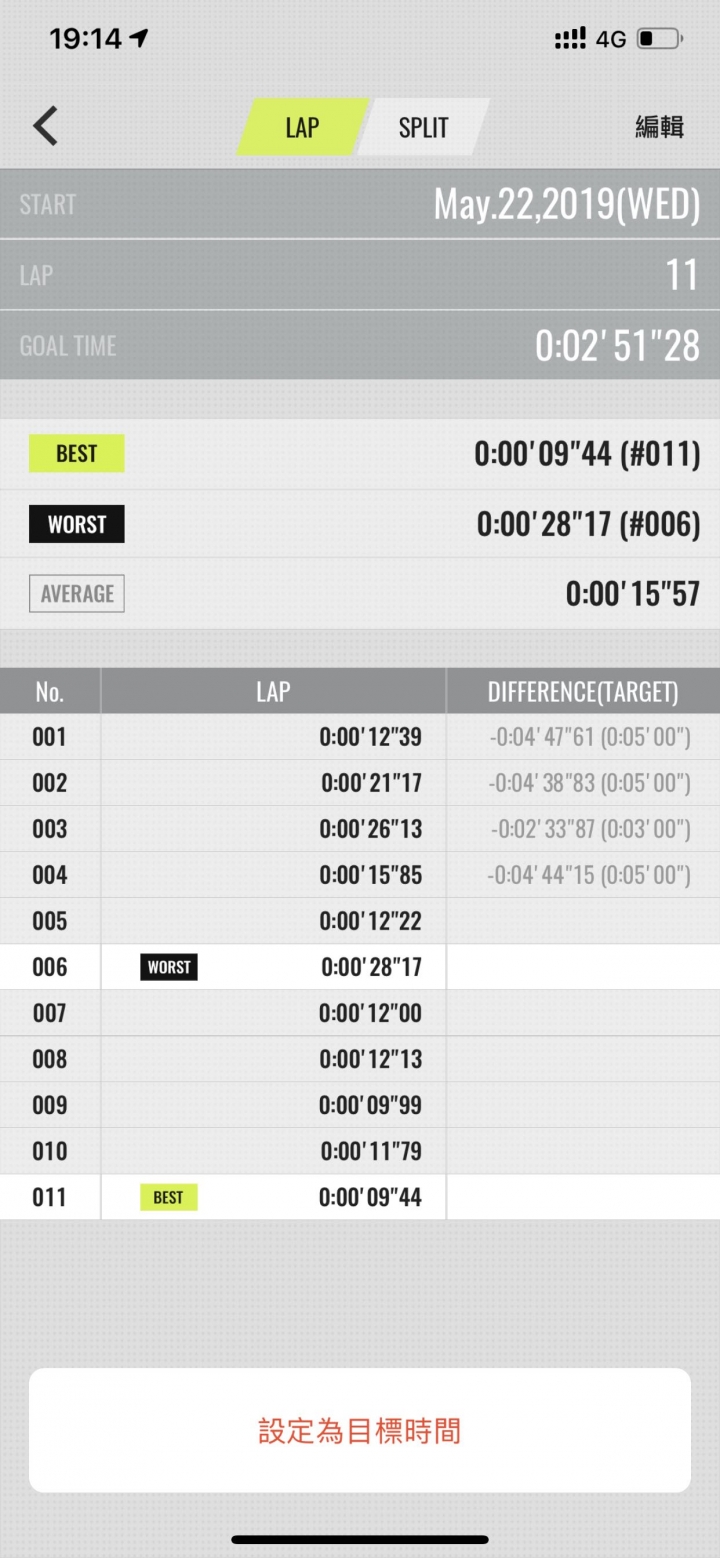Tap the WORST tag on lap 006
Screen dimensions: 720x1558
(x=169, y=967)
